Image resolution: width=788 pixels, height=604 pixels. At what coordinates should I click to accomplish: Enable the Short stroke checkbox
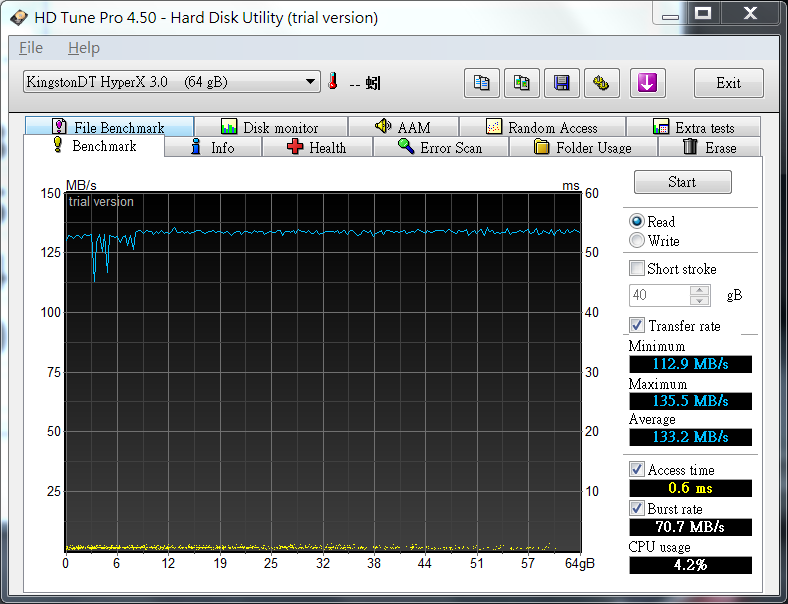click(x=637, y=268)
